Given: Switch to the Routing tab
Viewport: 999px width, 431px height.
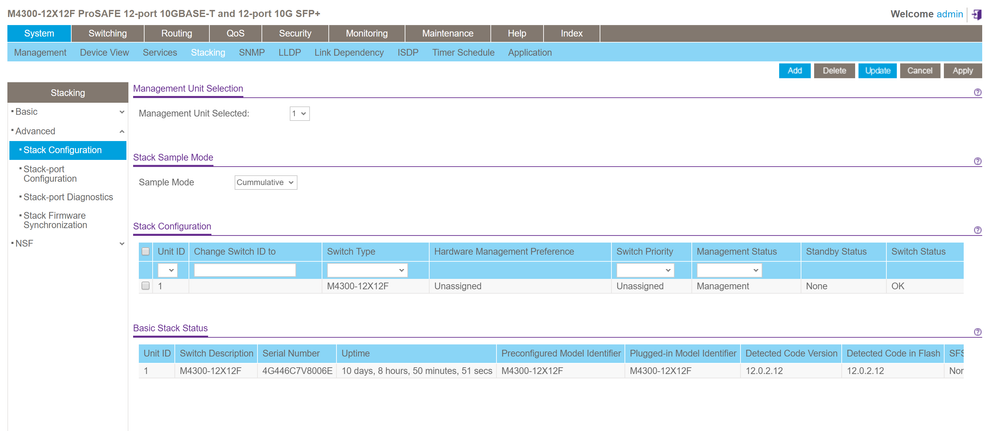Looking at the screenshot, I should [176, 34].
